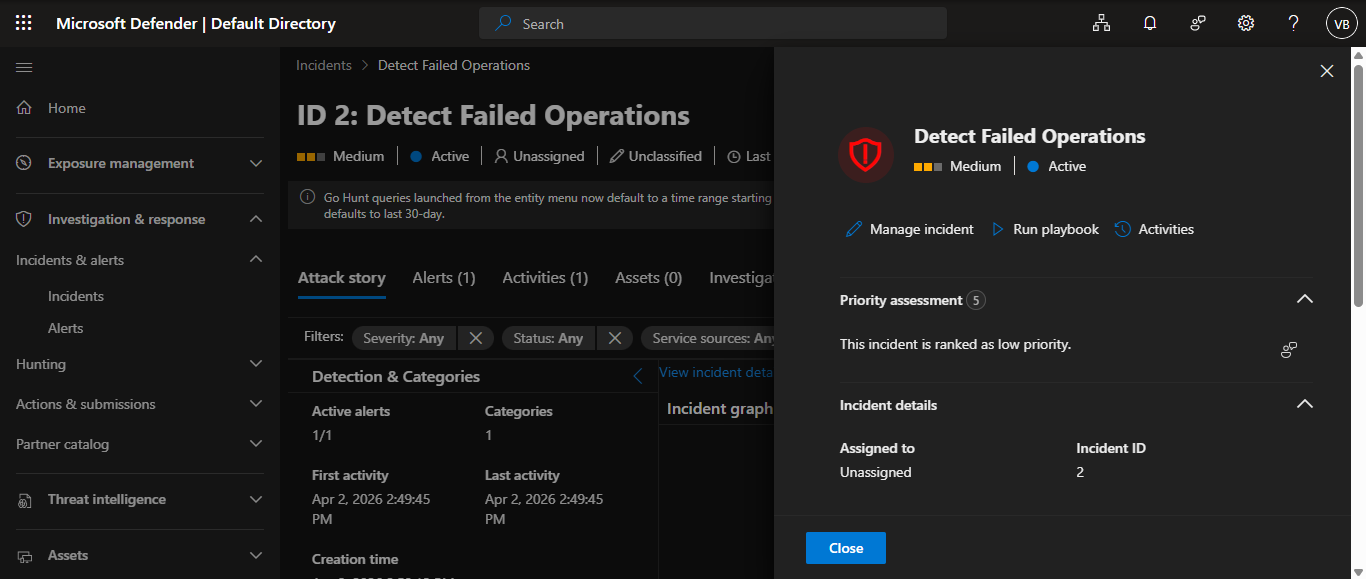Open the VB account avatar
This screenshot has height=579, width=1366.
[1341, 23]
